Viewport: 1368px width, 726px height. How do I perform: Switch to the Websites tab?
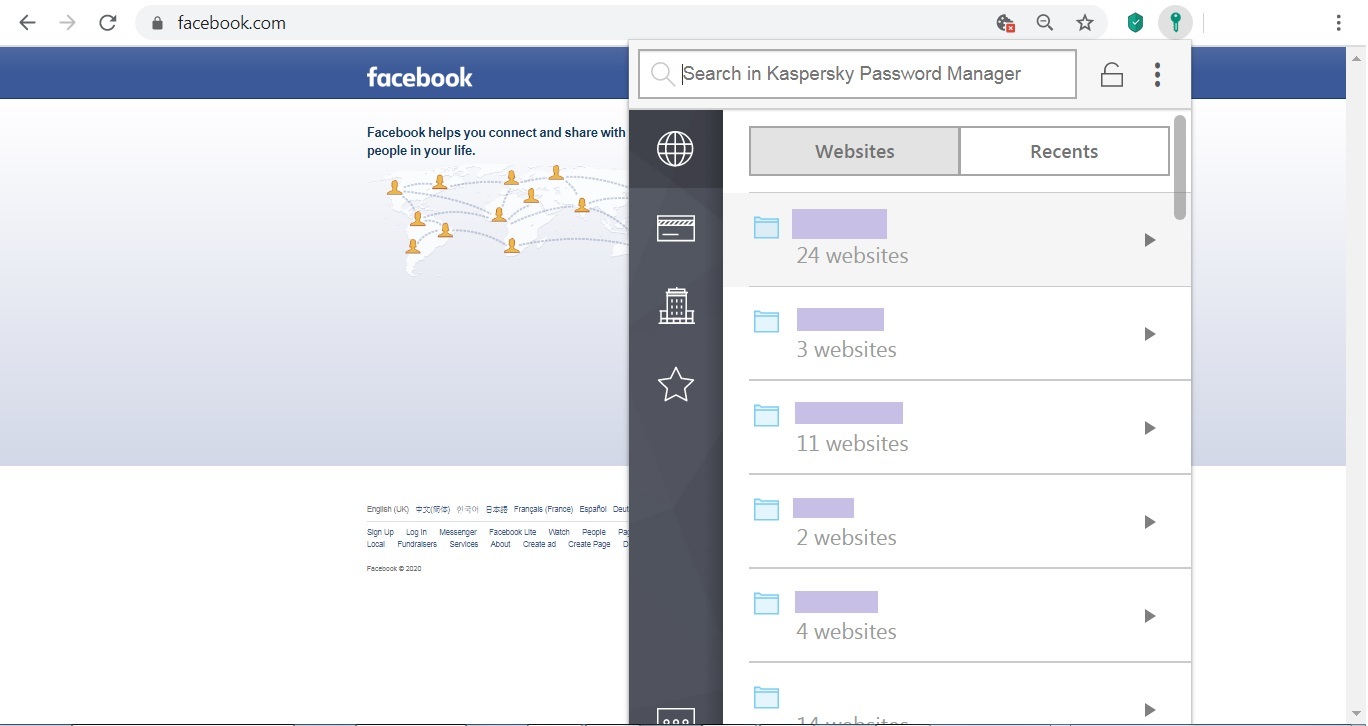(x=854, y=151)
